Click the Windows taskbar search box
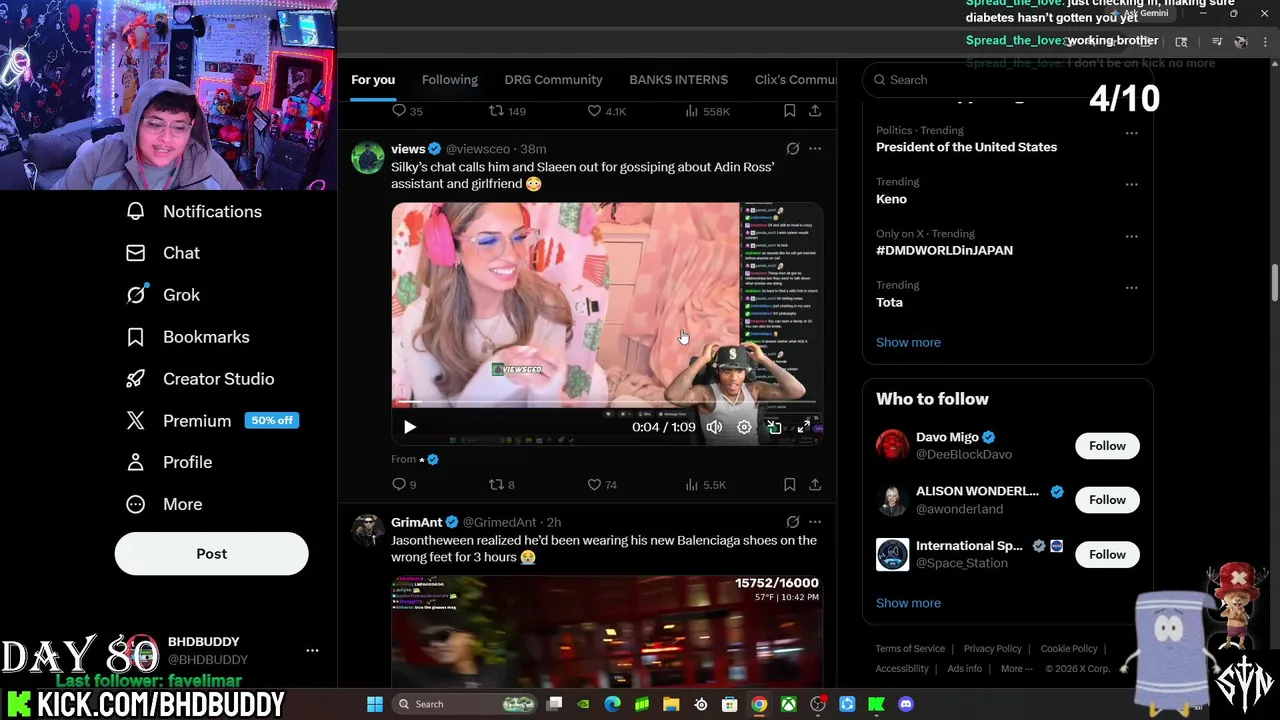This screenshot has width=1280, height=720. [466, 704]
